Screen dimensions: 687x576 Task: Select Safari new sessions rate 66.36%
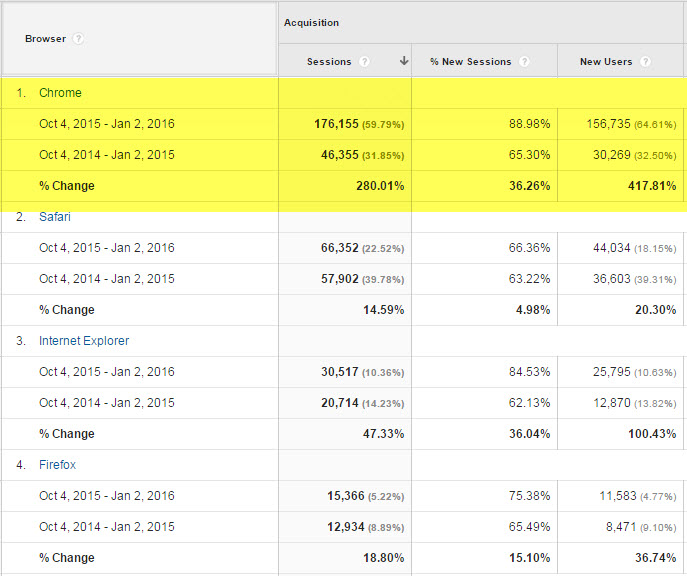529,248
